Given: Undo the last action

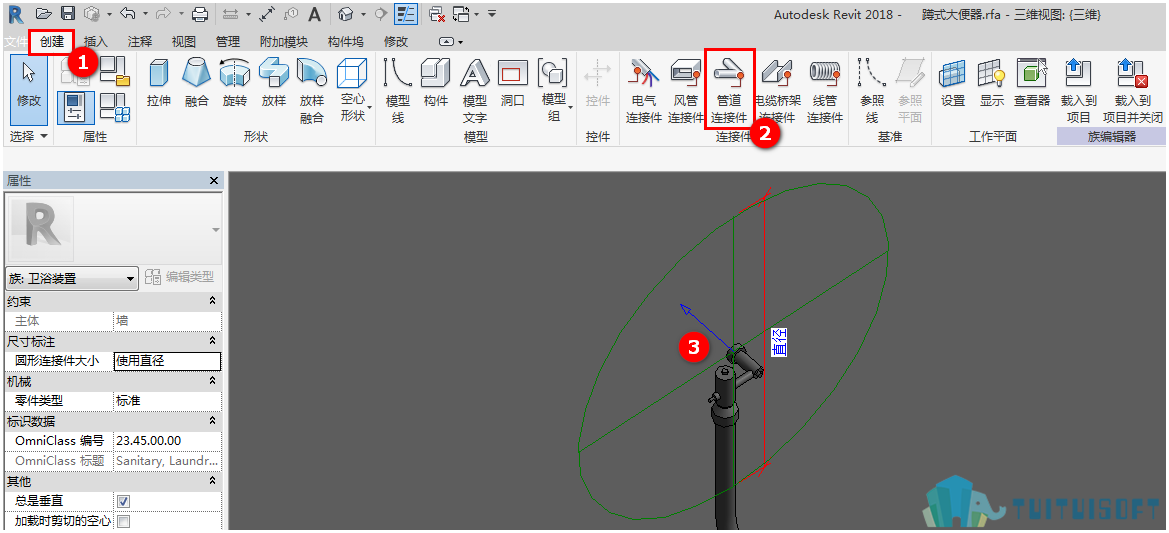Looking at the screenshot, I should click(x=127, y=13).
